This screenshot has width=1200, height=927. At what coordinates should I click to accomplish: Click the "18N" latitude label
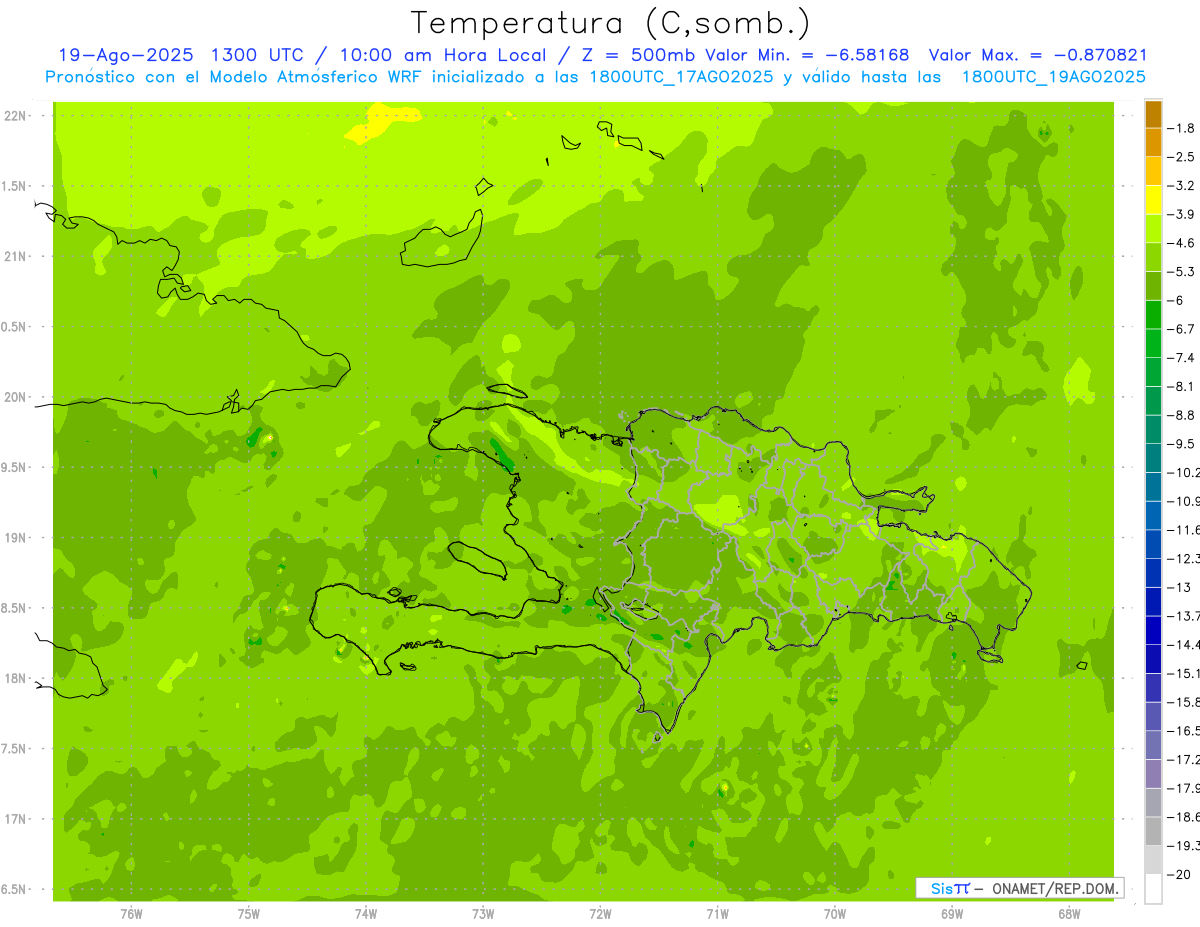pos(17,679)
